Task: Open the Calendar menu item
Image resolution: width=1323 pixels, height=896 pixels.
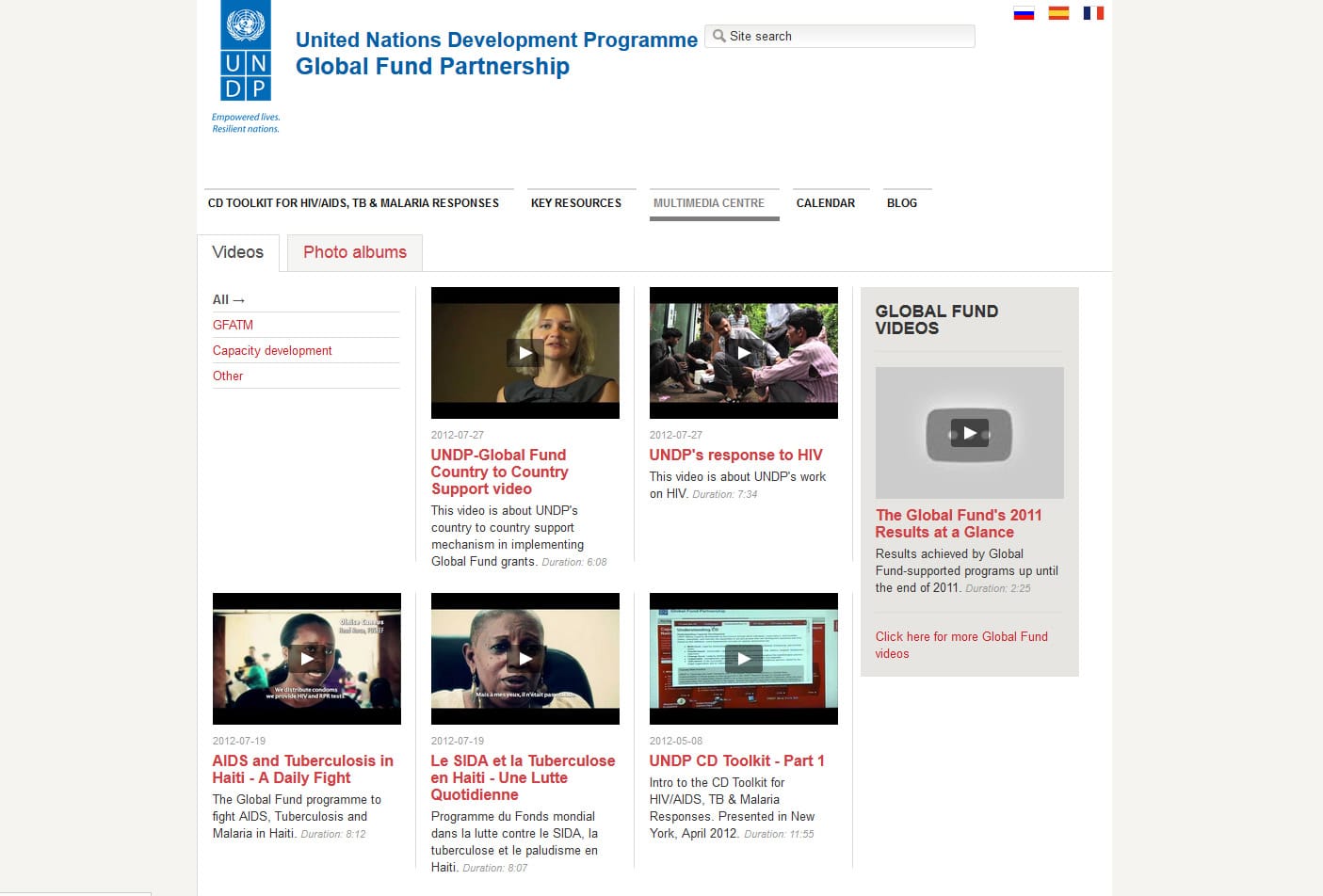Action: coord(826,203)
